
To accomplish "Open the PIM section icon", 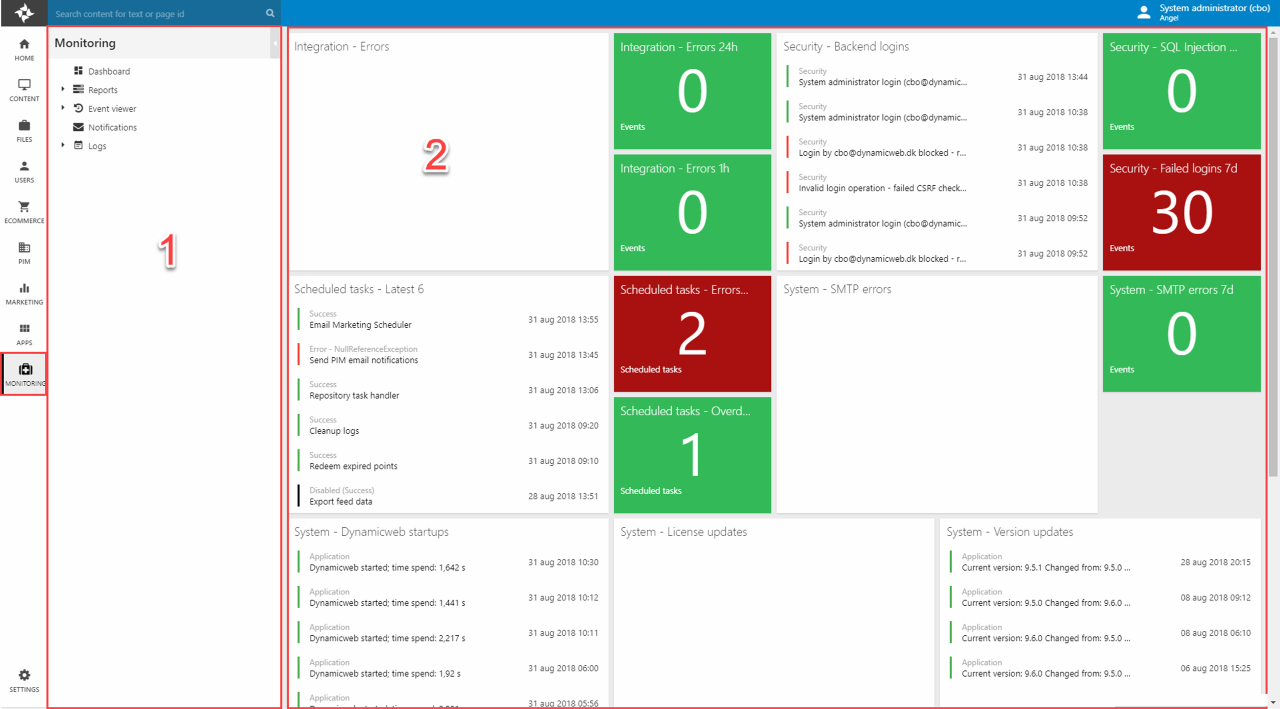I will point(24,248).
